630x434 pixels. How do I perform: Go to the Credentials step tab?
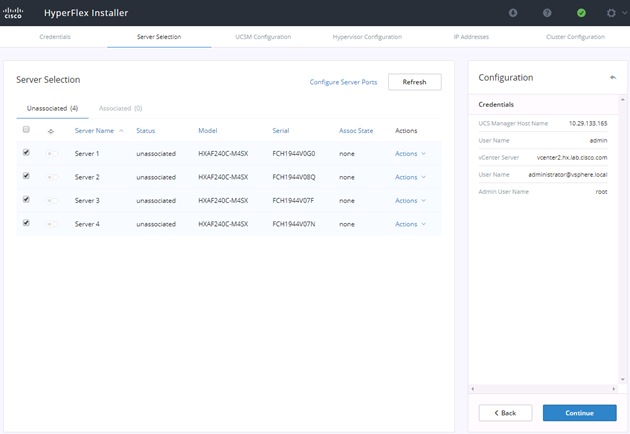55,37
